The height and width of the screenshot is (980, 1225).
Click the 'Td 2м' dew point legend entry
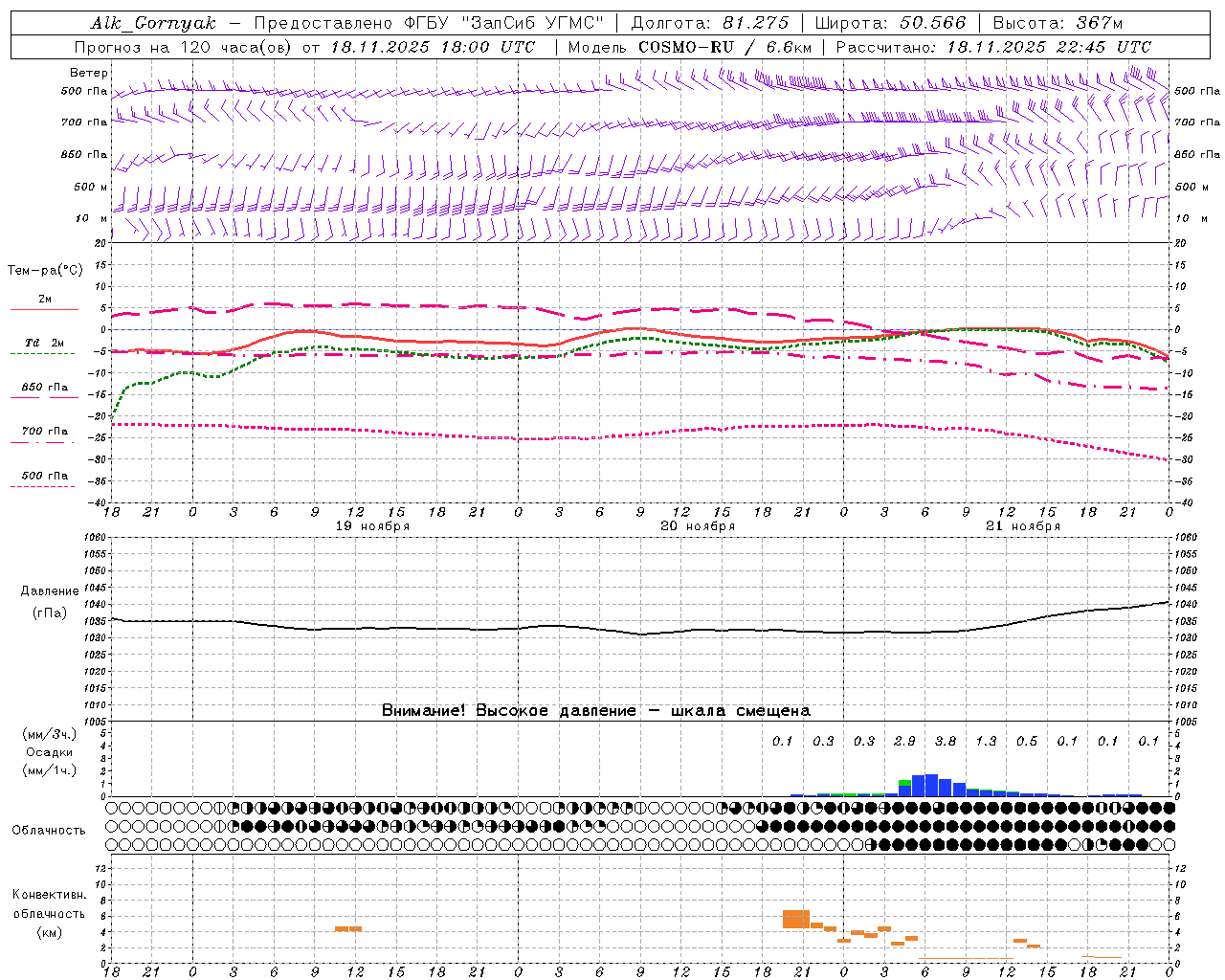click(45, 343)
